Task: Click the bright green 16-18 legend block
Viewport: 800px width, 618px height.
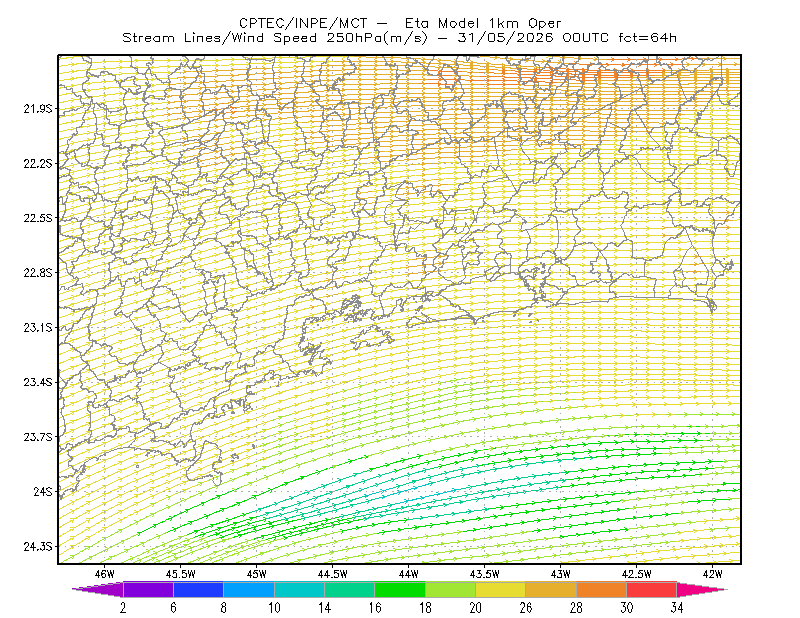Action: [x=400, y=589]
